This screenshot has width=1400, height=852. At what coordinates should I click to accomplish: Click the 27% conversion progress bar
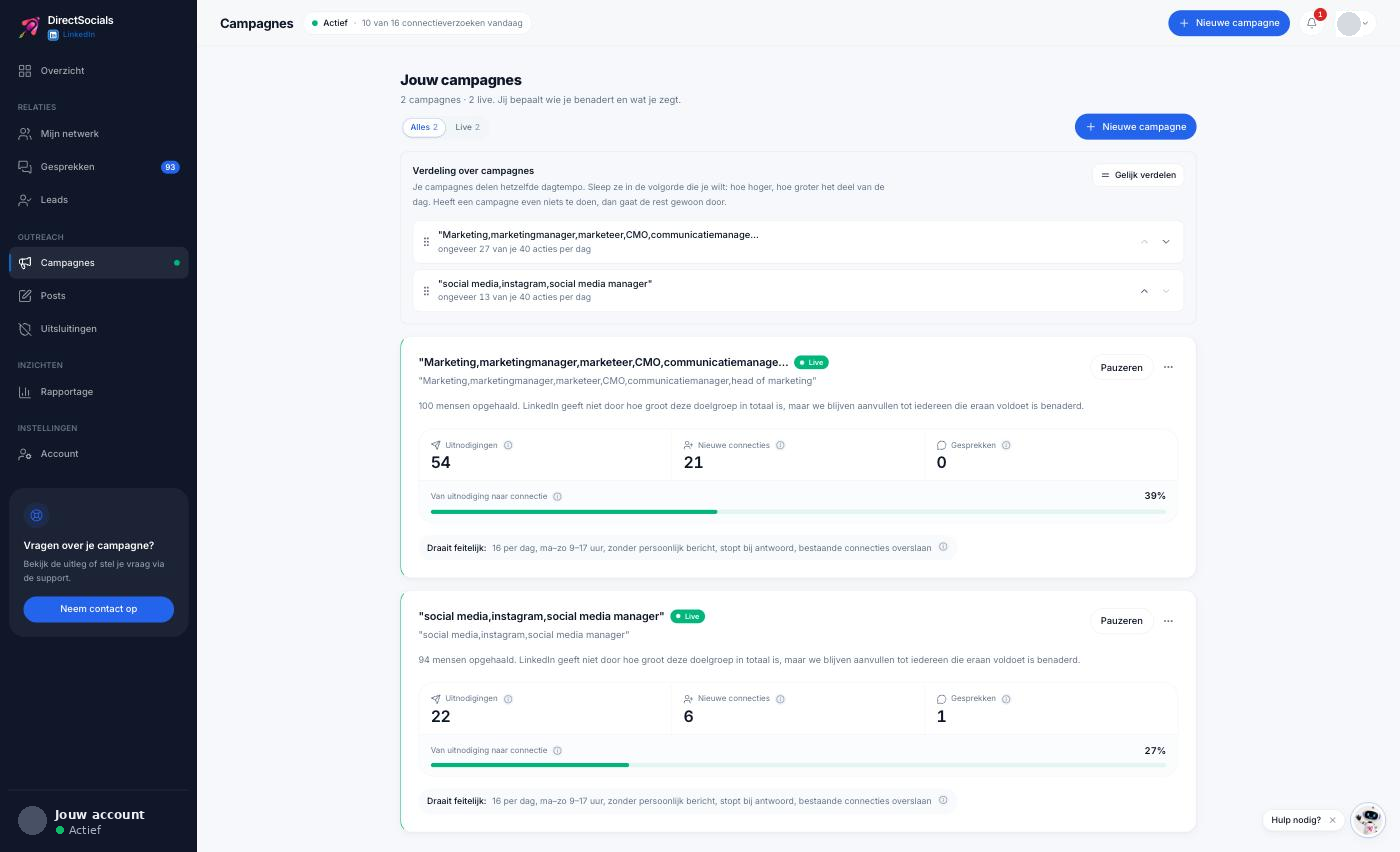798,765
